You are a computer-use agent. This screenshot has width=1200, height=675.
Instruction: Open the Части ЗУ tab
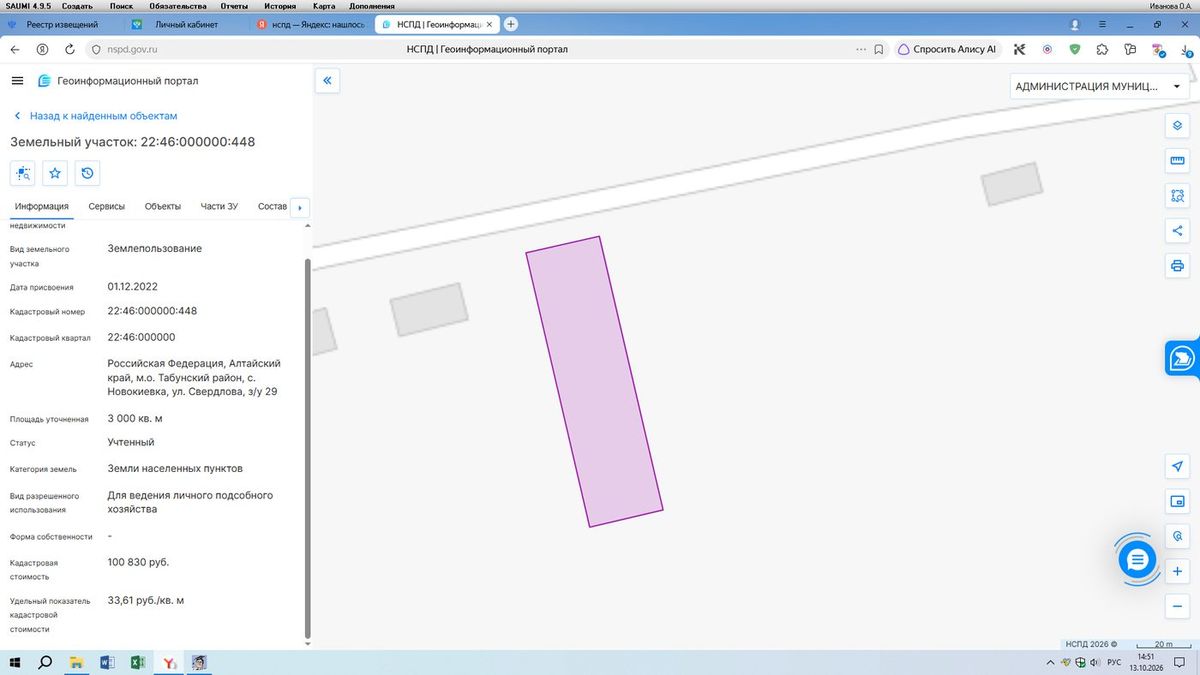click(x=219, y=207)
